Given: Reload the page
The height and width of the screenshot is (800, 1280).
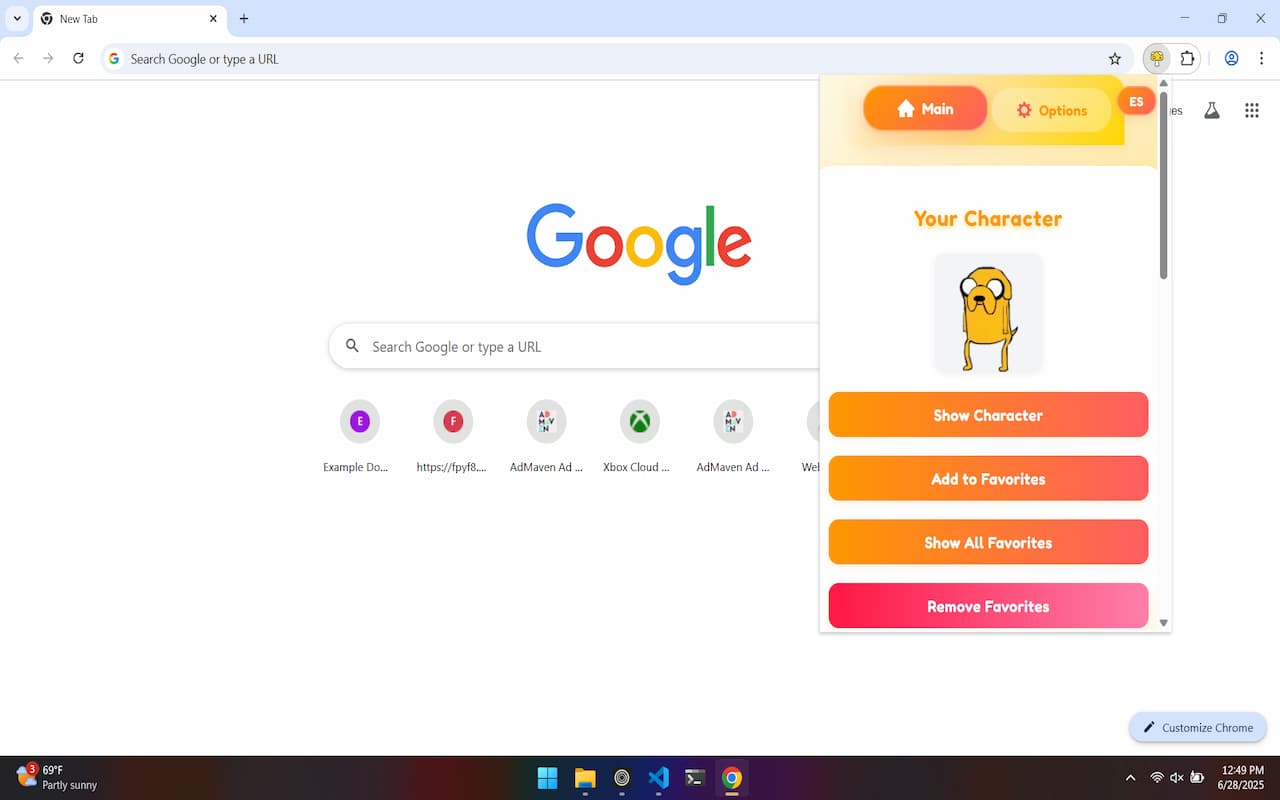Looking at the screenshot, I should tap(78, 59).
